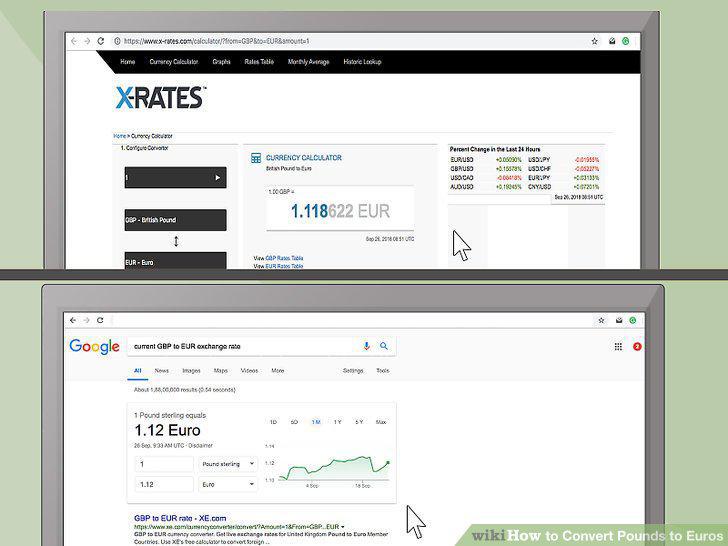
Task: Open mail extension icon in Google browser
Action: tap(619, 320)
